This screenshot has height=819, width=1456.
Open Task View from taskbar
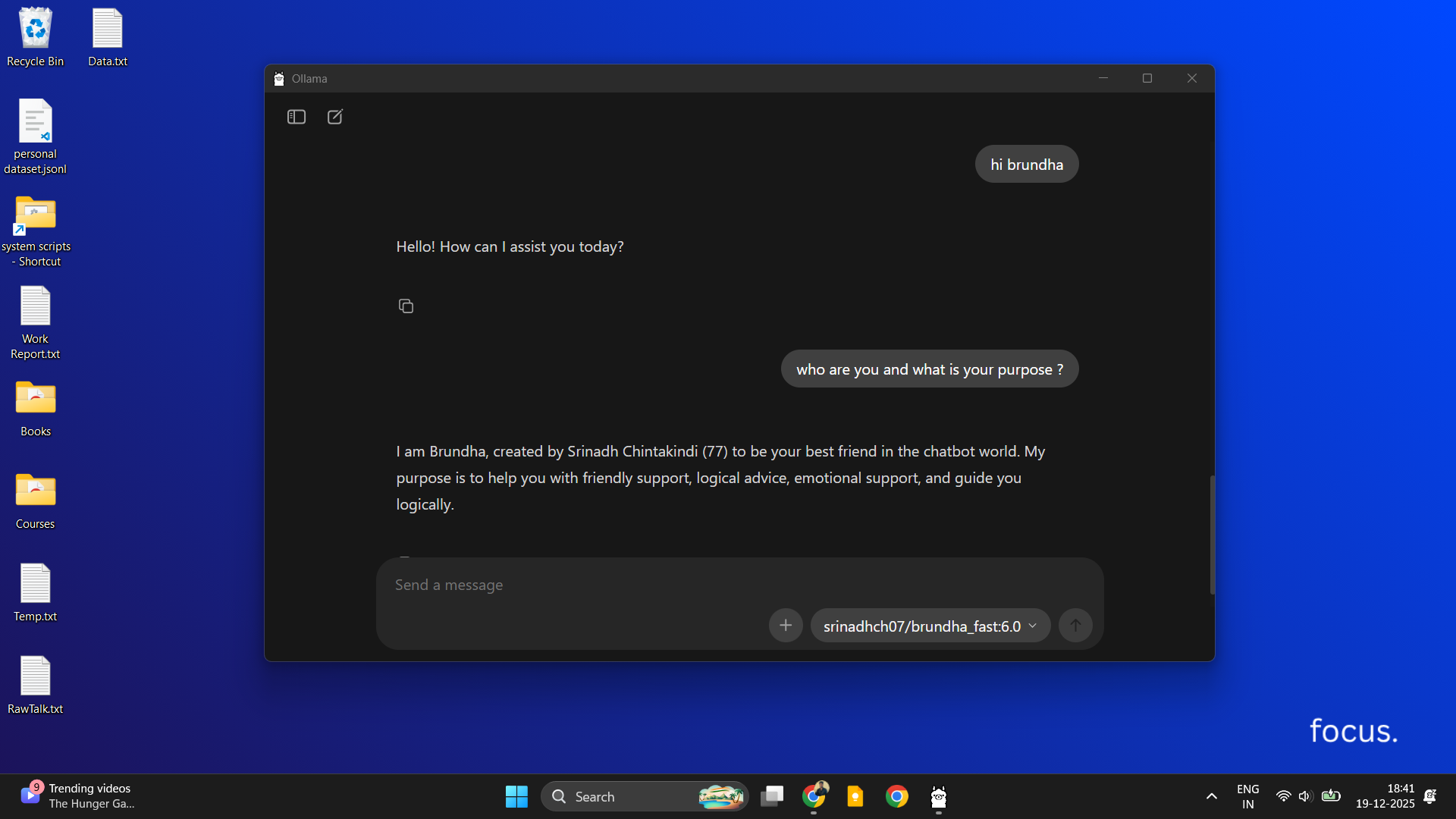coord(772,797)
